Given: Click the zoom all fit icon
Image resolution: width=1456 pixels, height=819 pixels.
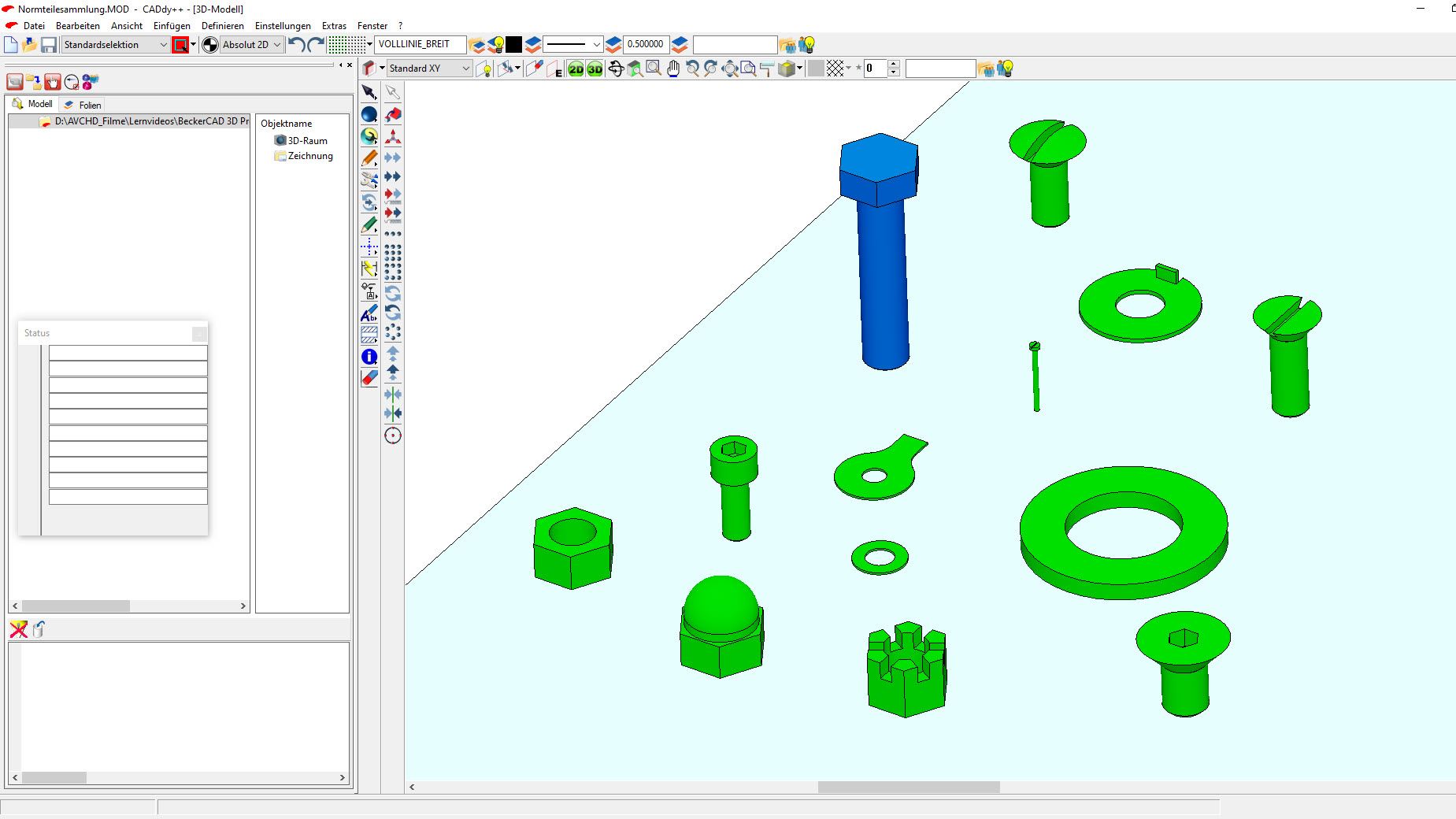Looking at the screenshot, I should coord(730,69).
